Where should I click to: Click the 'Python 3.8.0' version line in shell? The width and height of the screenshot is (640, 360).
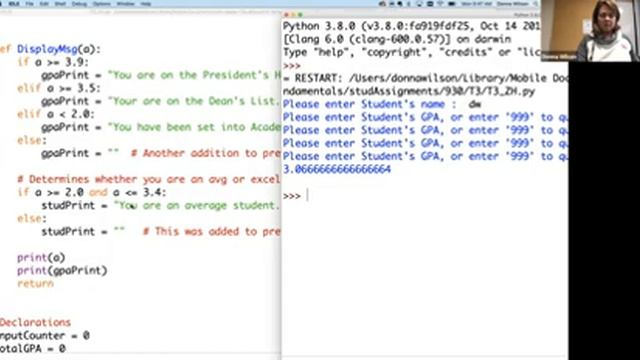point(411,26)
